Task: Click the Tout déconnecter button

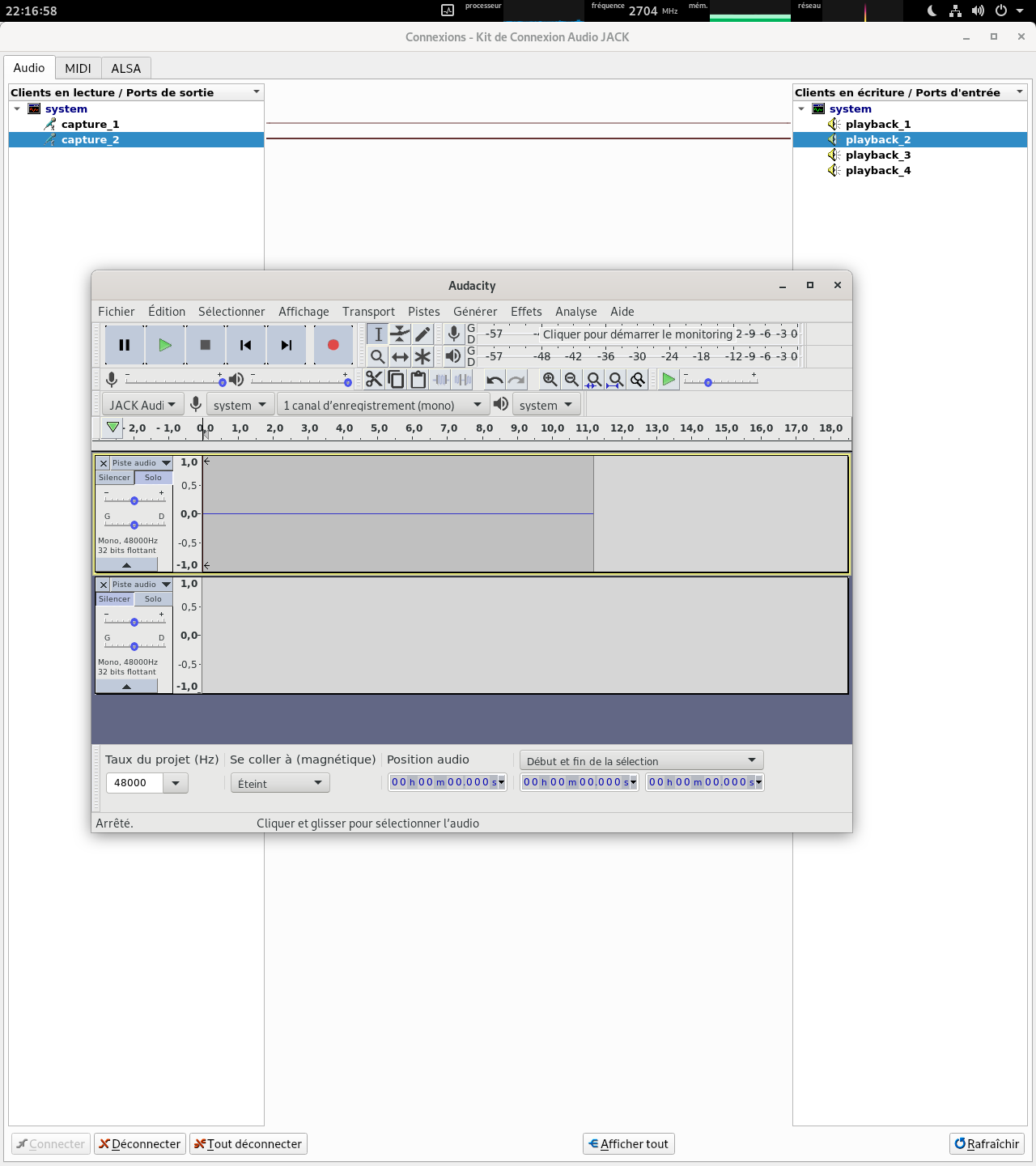Action: [248, 1143]
